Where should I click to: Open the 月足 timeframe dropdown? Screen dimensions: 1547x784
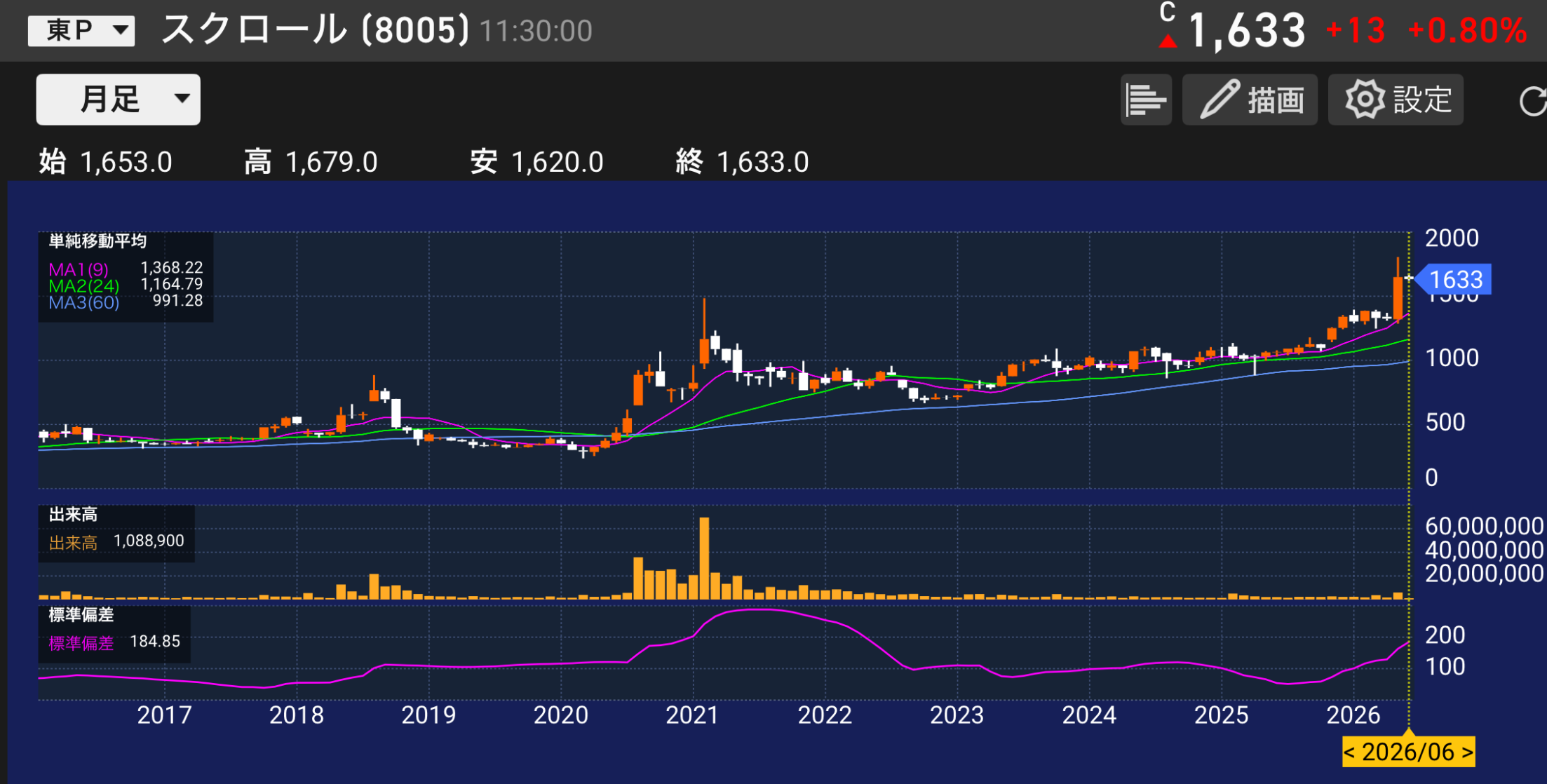(118, 100)
